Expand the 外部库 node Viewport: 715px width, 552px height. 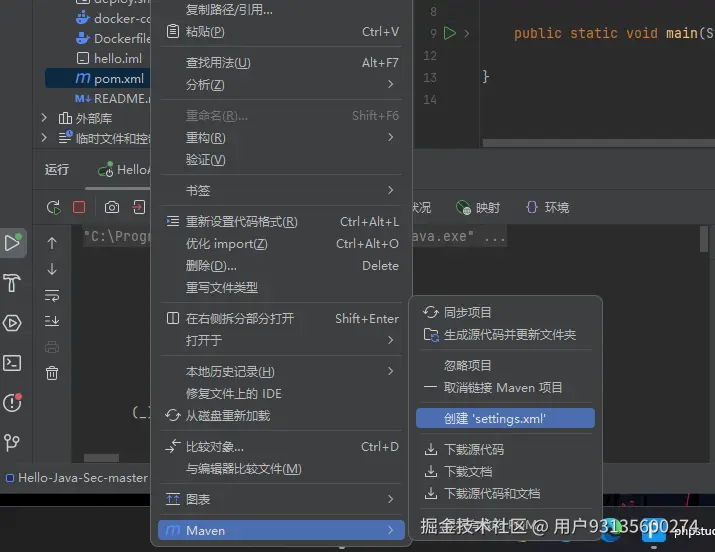tap(44, 118)
